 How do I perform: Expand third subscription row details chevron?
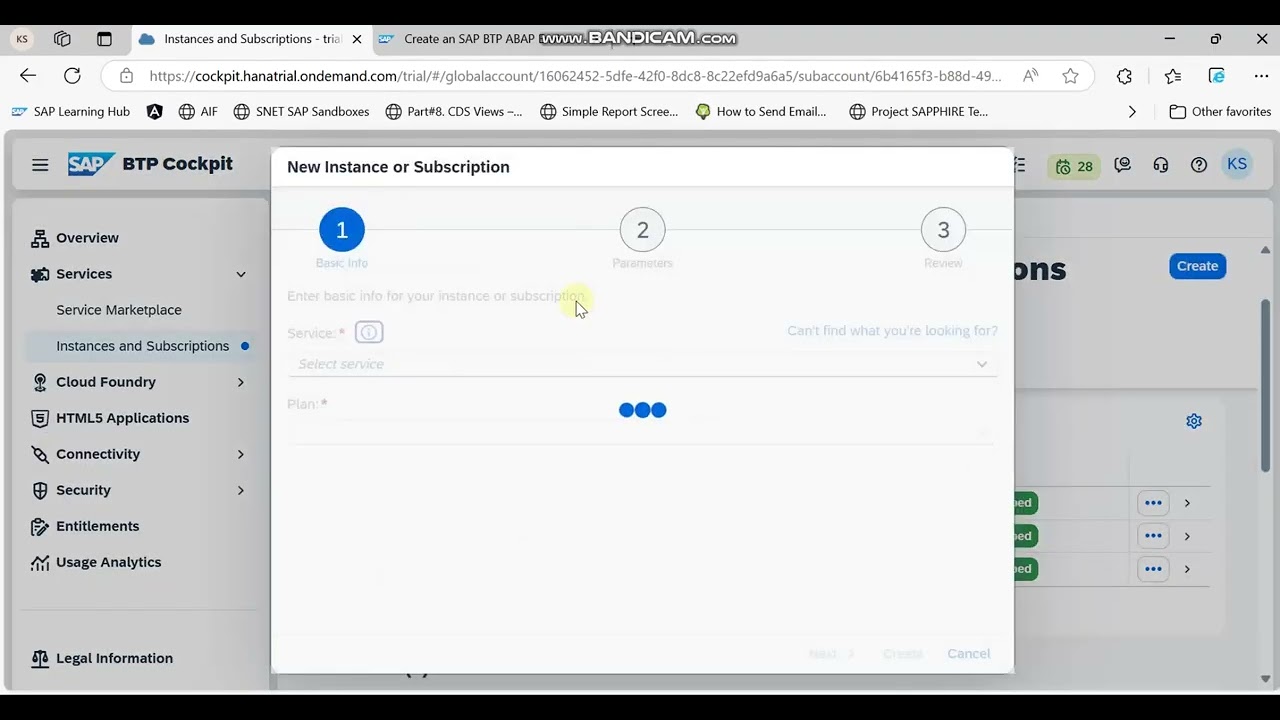[x=1187, y=569]
